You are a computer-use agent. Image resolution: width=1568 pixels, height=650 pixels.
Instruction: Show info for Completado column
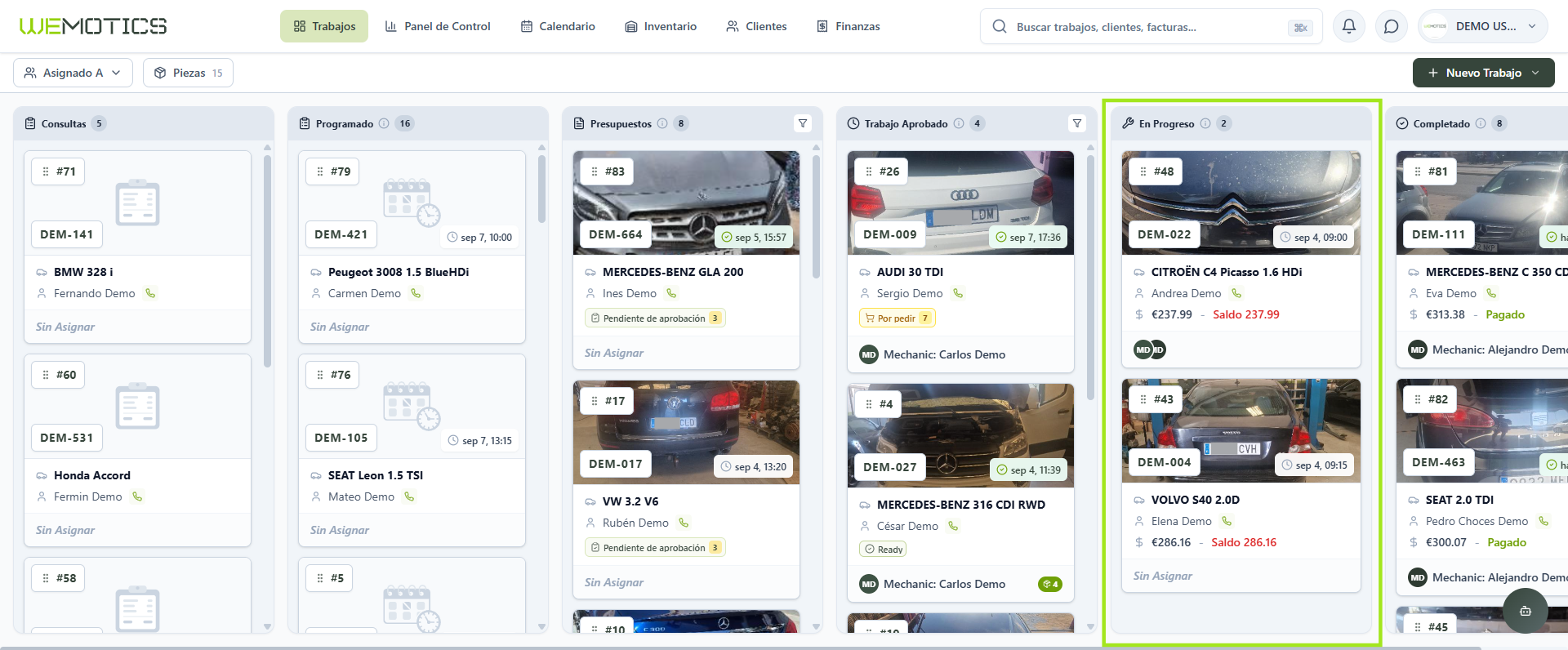1479,123
